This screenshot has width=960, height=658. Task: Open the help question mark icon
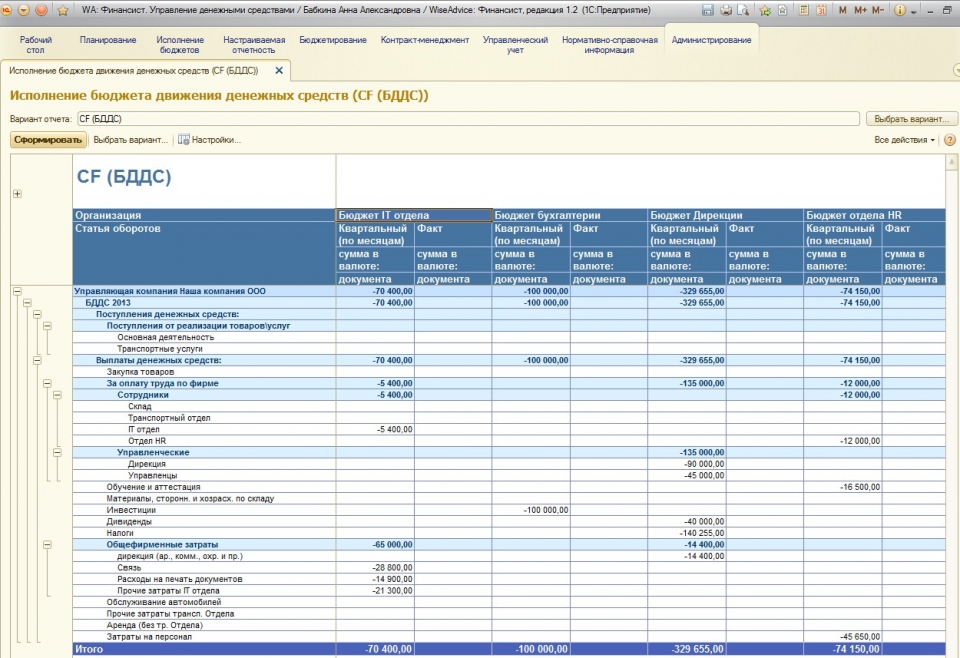(x=949, y=140)
